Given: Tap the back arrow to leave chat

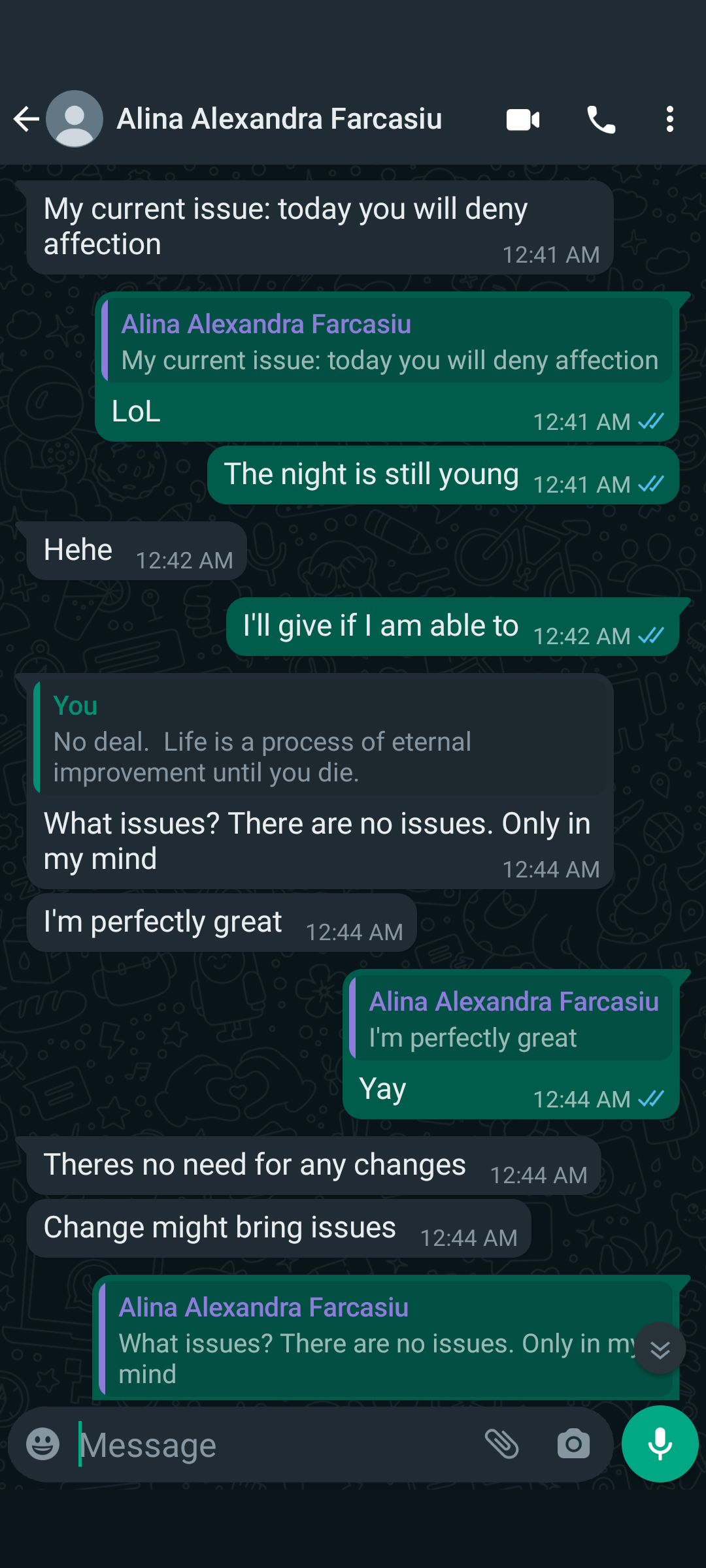Looking at the screenshot, I should tap(26, 119).
